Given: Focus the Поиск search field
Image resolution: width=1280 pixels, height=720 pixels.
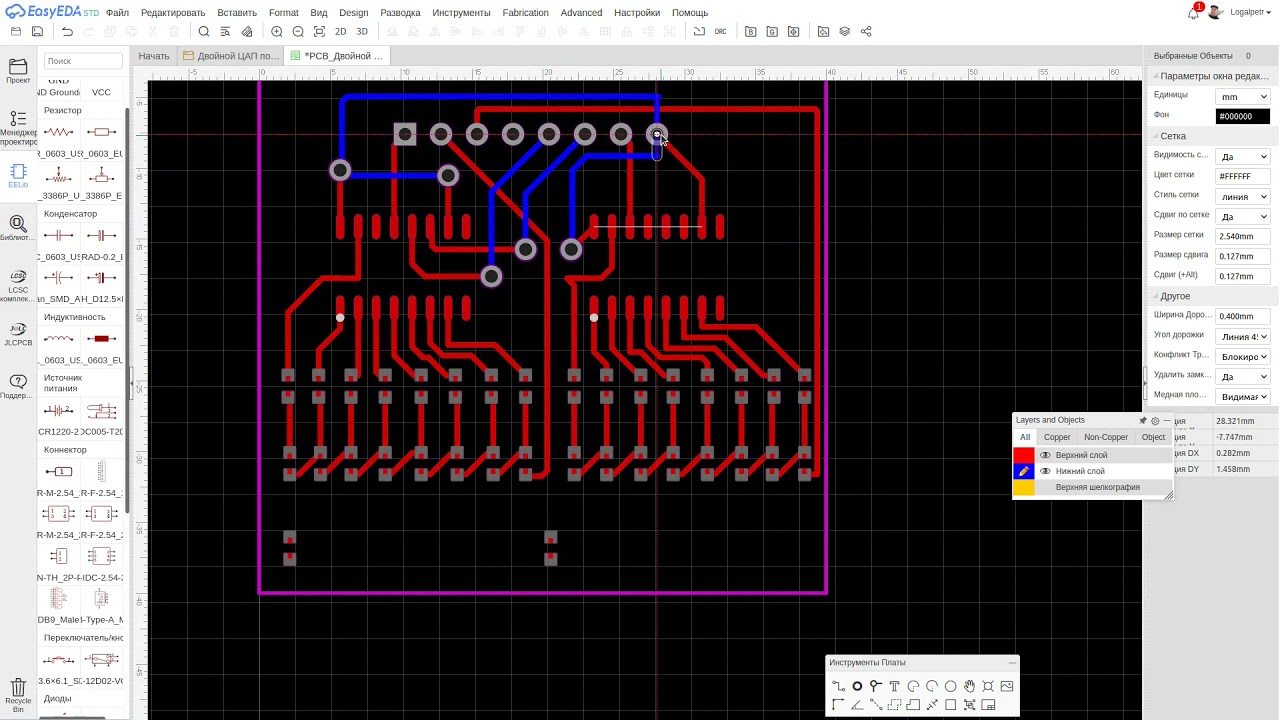Looking at the screenshot, I should click(x=84, y=61).
